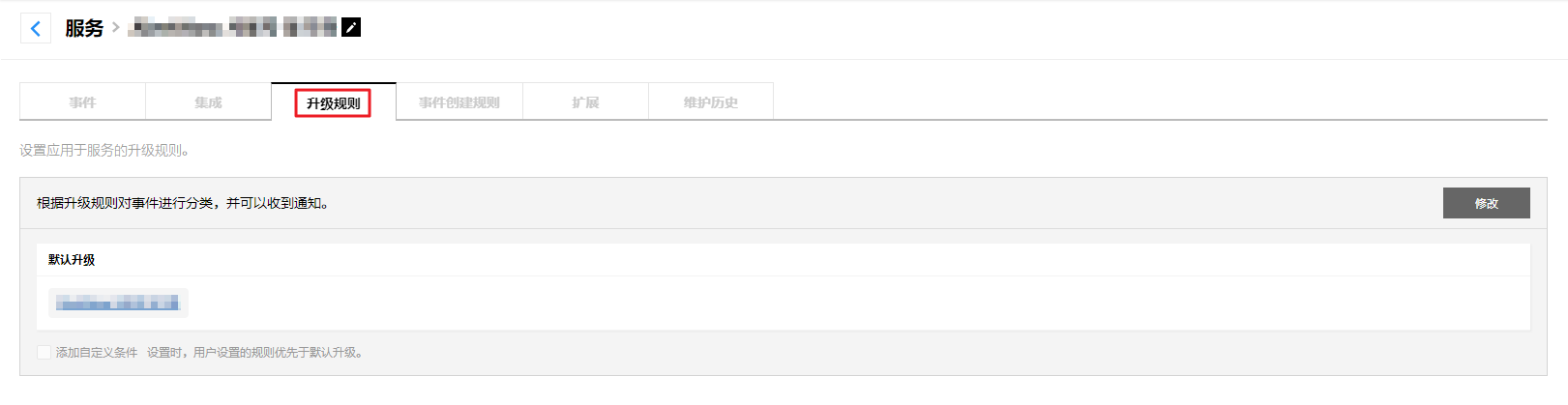Image resolution: width=1568 pixels, height=405 pixels.
Task: Click the 根据升级规则对事件进行分类 banner text
Action: 183,203
